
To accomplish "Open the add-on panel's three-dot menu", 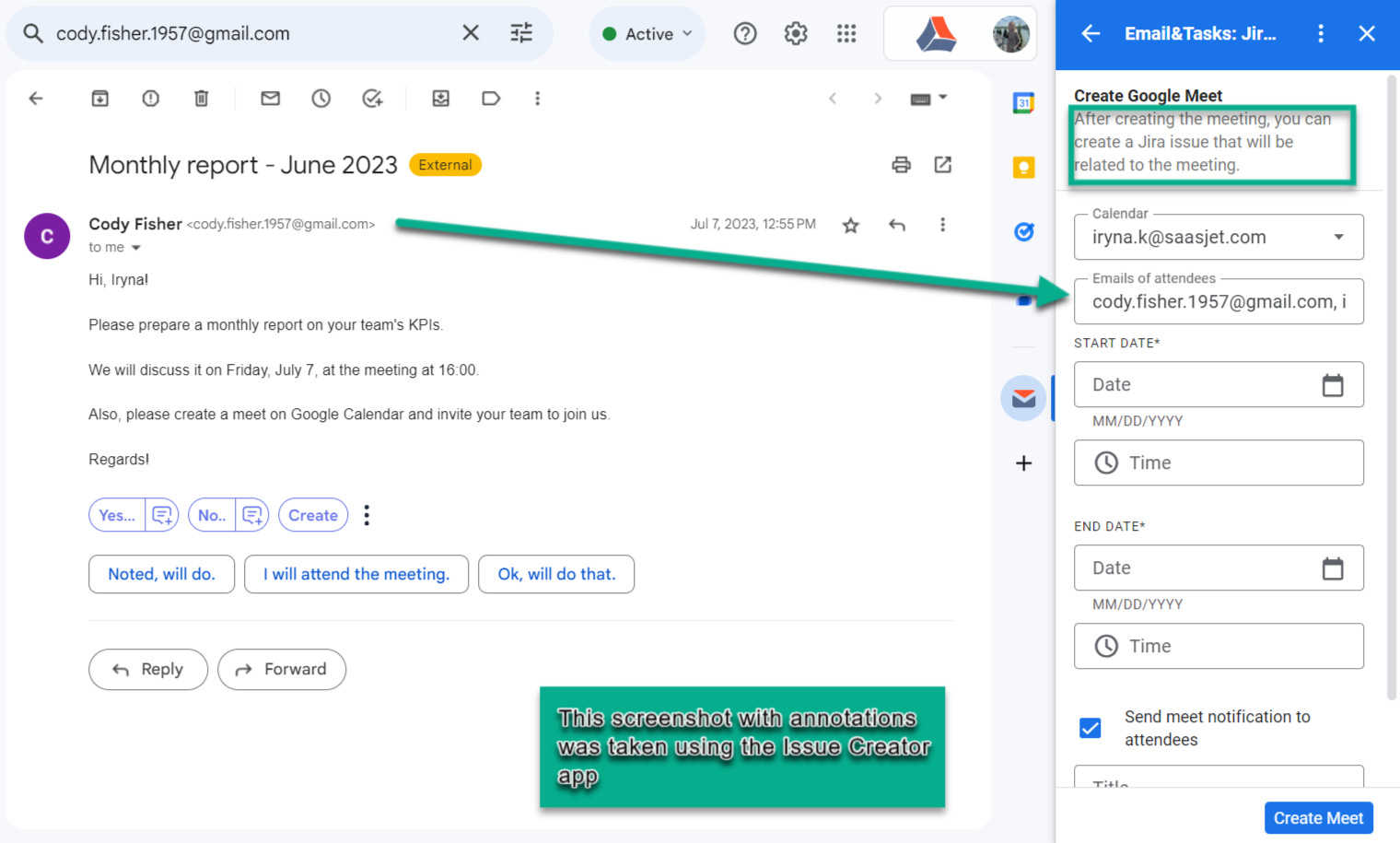I will pos(1321,34).
